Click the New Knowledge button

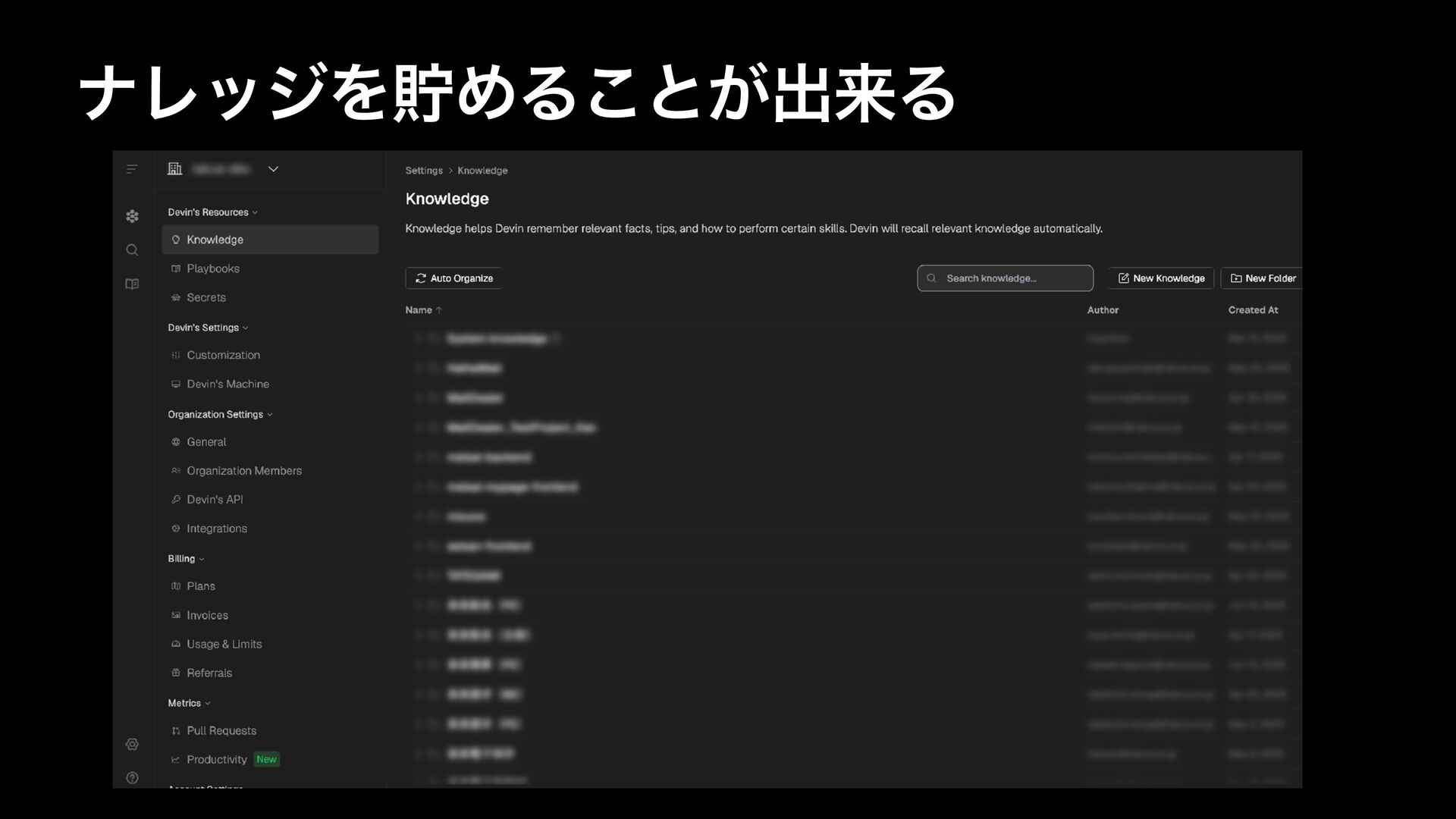pyautogui.click(x=1161, y=278)
